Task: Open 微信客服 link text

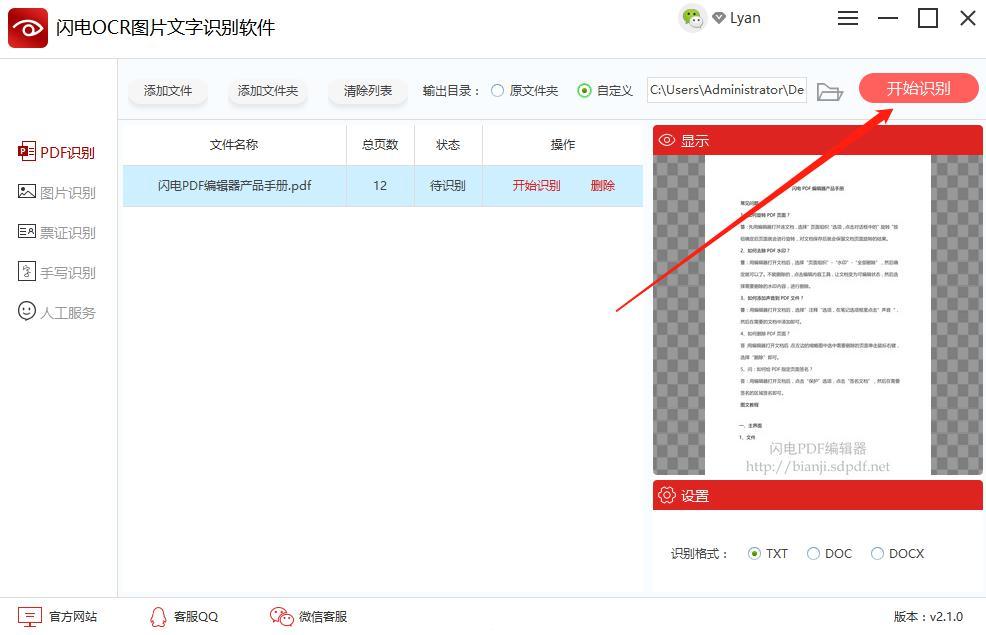Action: tap(323, 617)
